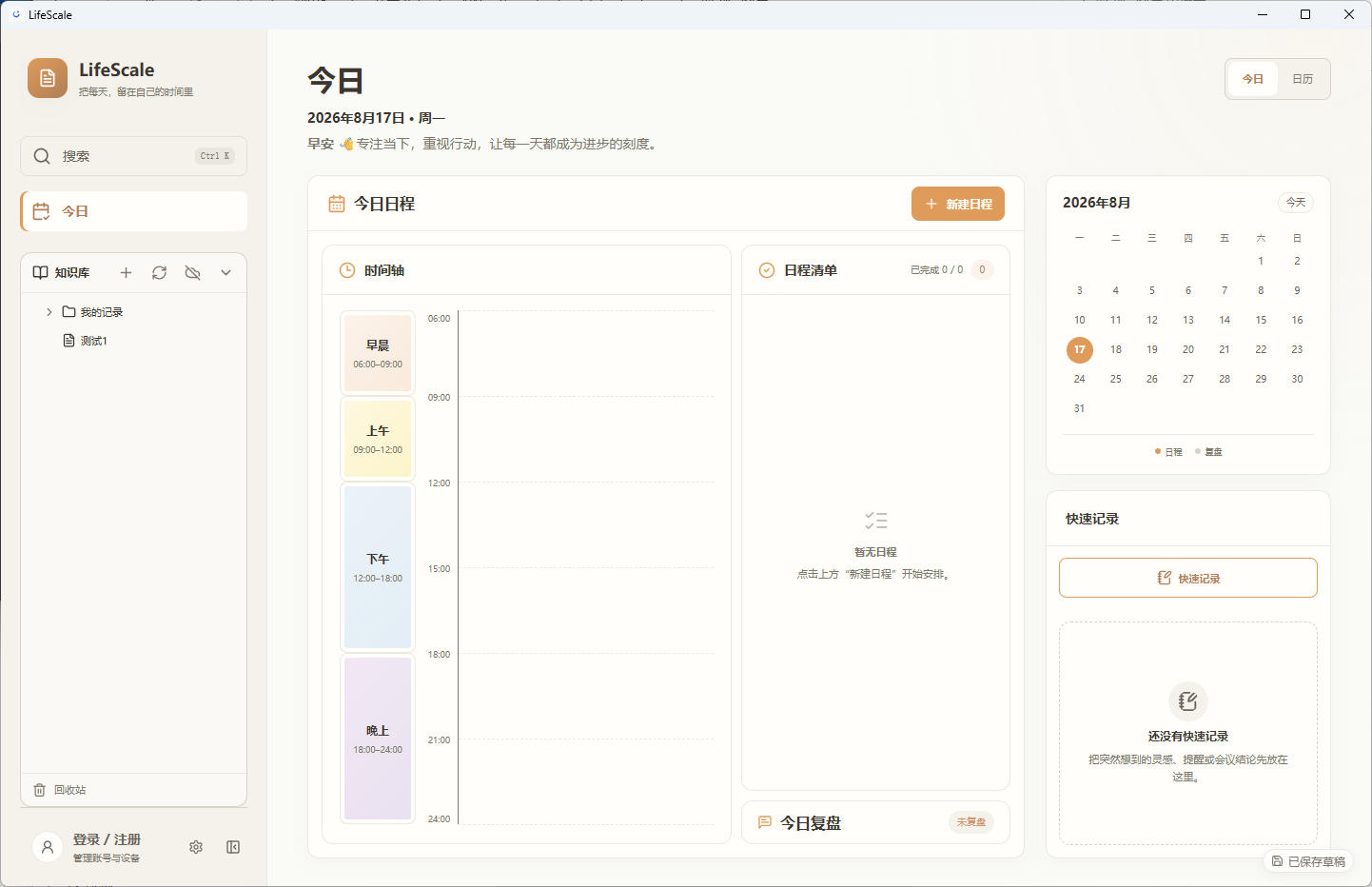Refresh the knowledge base sync
The height and width of the screenshot is (887, 1372).
159,272
